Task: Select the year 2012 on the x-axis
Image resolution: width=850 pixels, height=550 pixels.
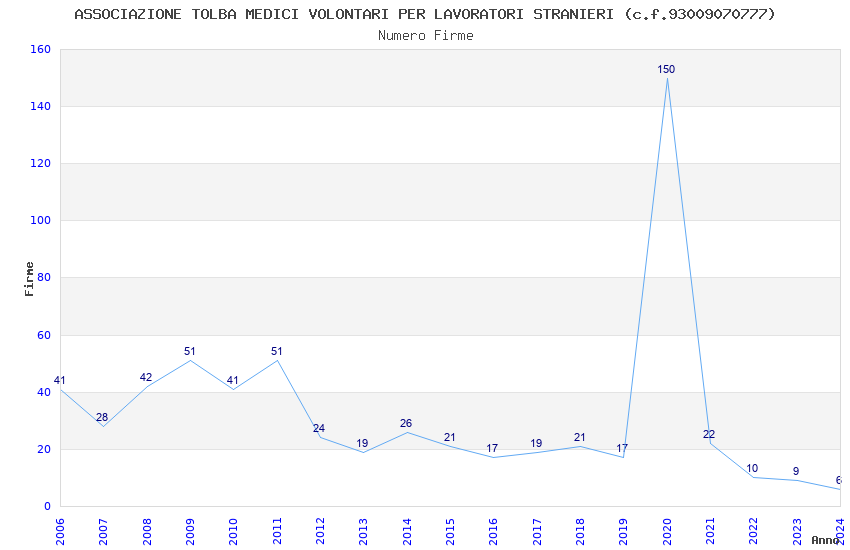Action: [x=320, y=532]
